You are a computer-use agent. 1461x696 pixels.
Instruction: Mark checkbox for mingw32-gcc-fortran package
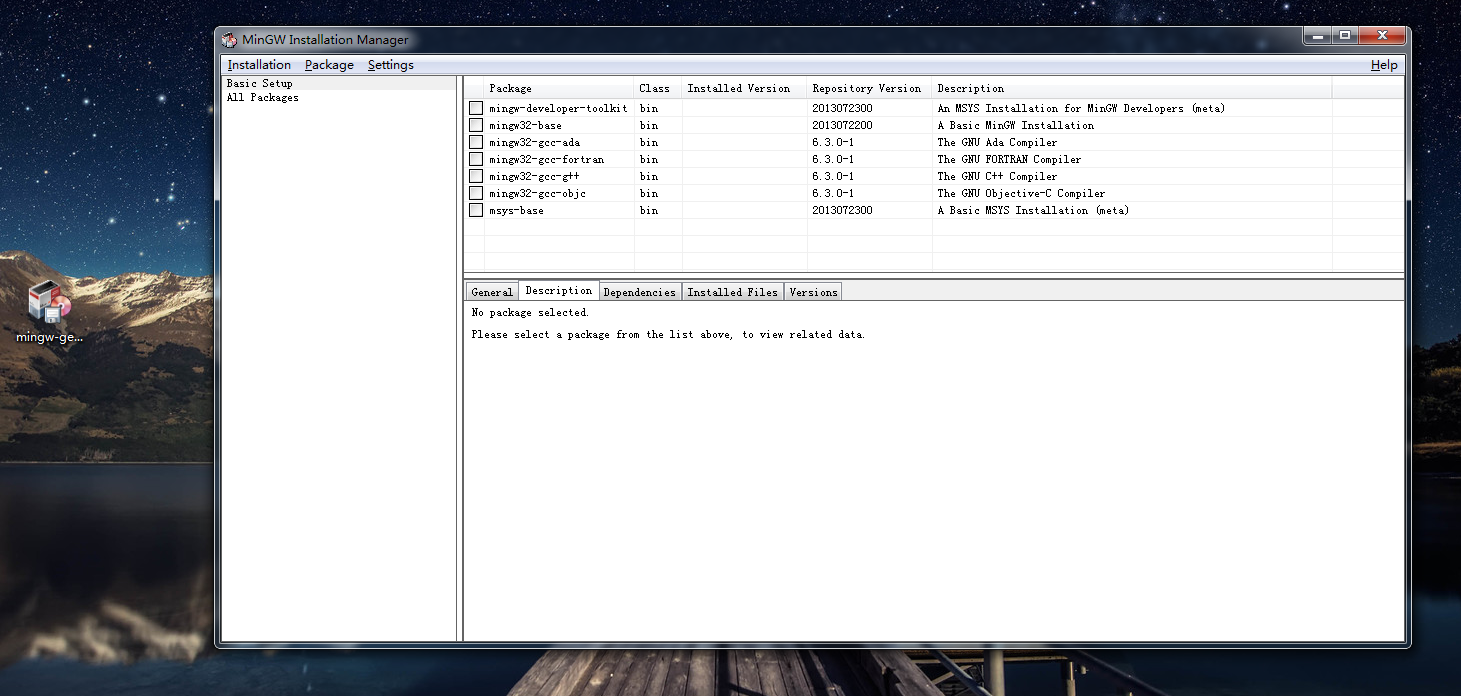[476, 159]
